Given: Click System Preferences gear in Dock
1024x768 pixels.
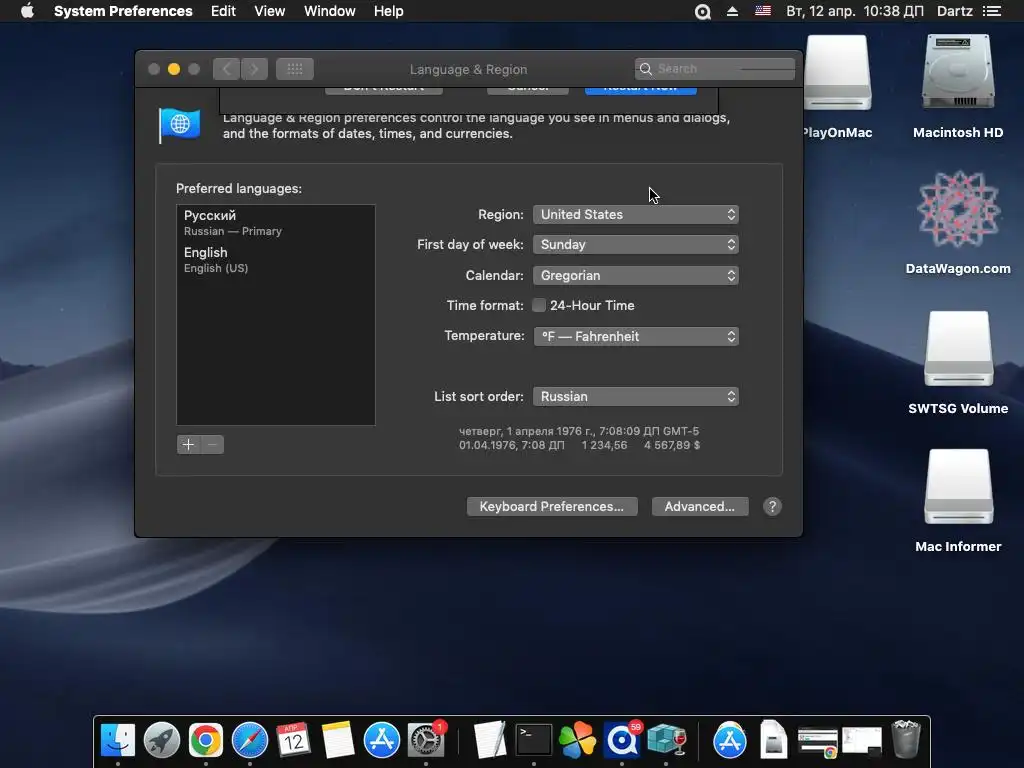Looking at the screenshot, I should pyautogui.click(x=426, y=740).
